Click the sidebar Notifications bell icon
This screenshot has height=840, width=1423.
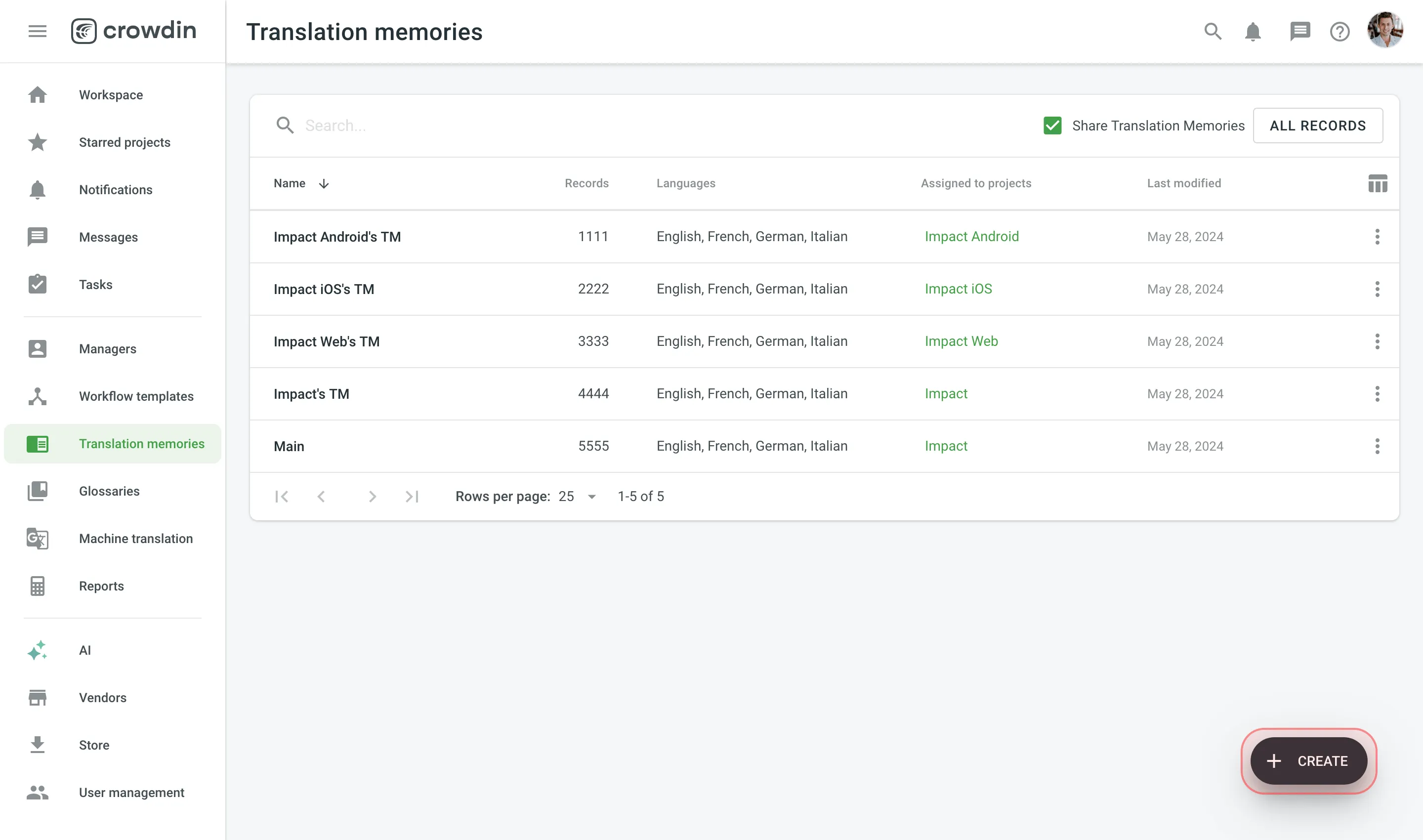pyautogui.click(x=38, y=190)
